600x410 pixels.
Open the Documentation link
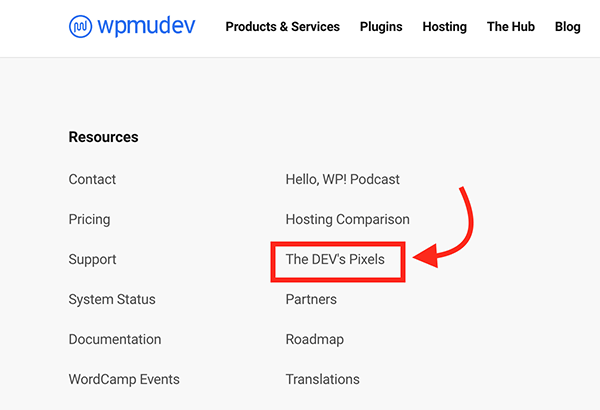[115, 340]
